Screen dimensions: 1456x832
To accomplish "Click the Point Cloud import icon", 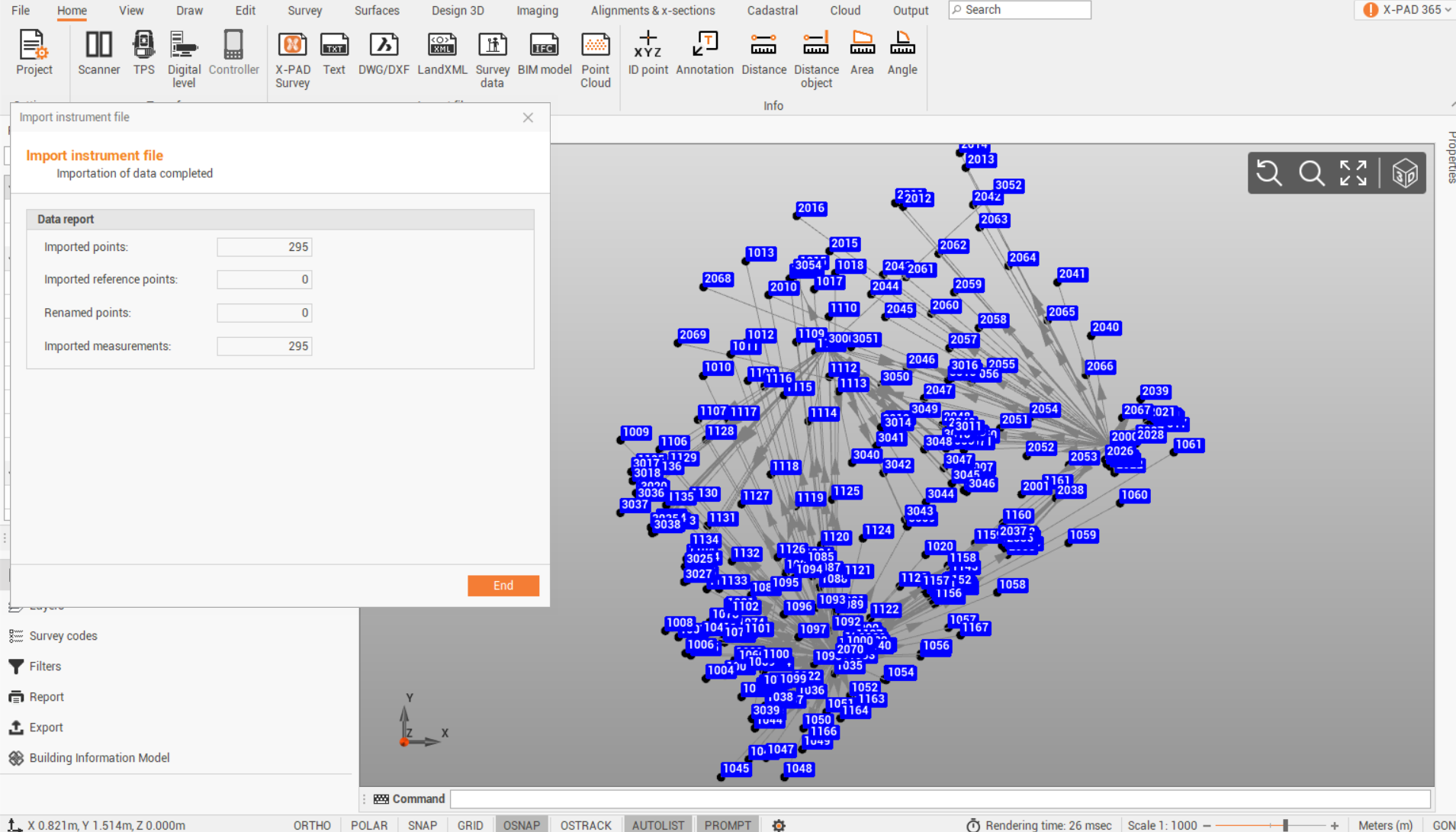I will (595, 53).
